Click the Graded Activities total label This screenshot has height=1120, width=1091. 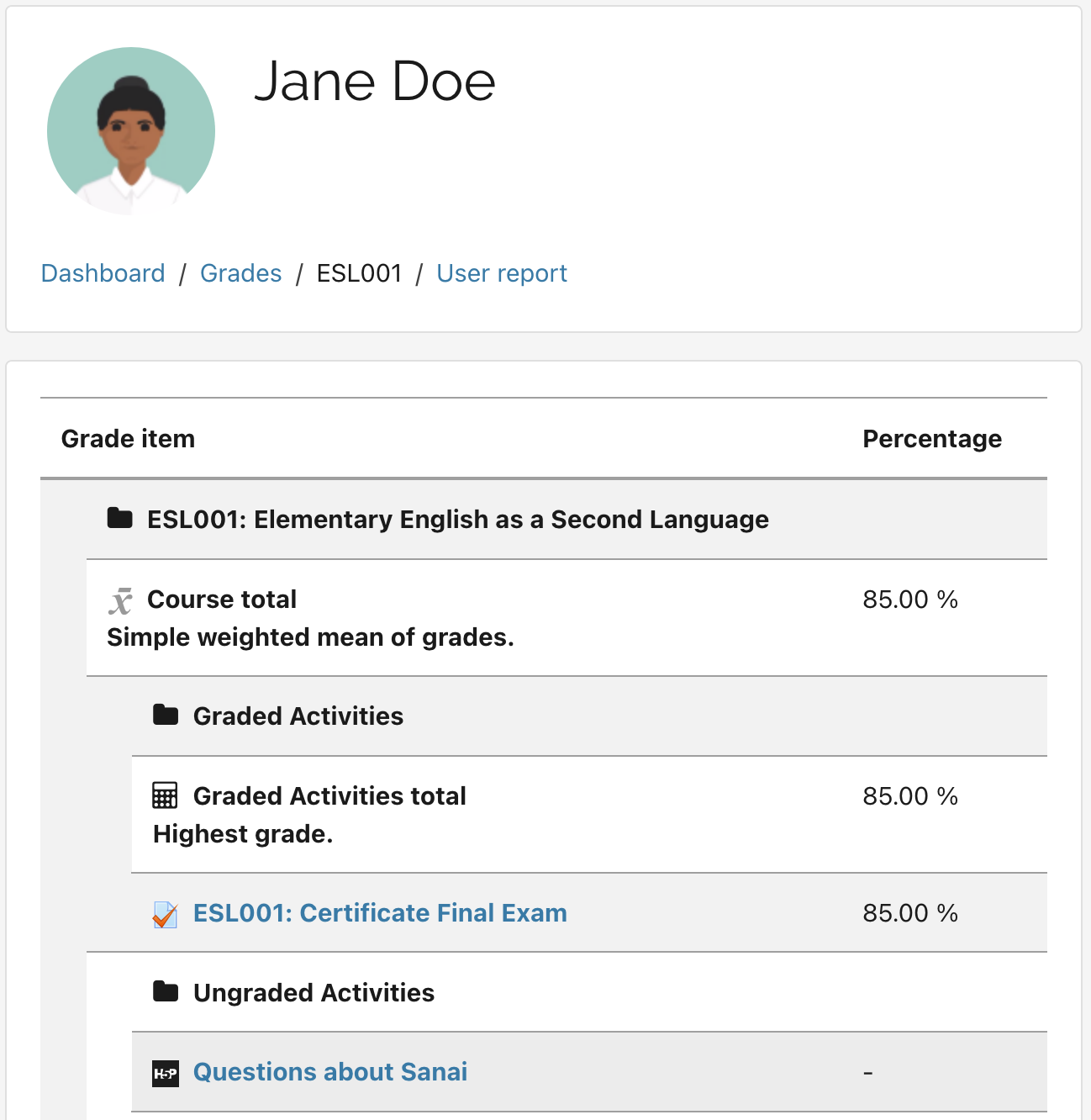(329, 796)
